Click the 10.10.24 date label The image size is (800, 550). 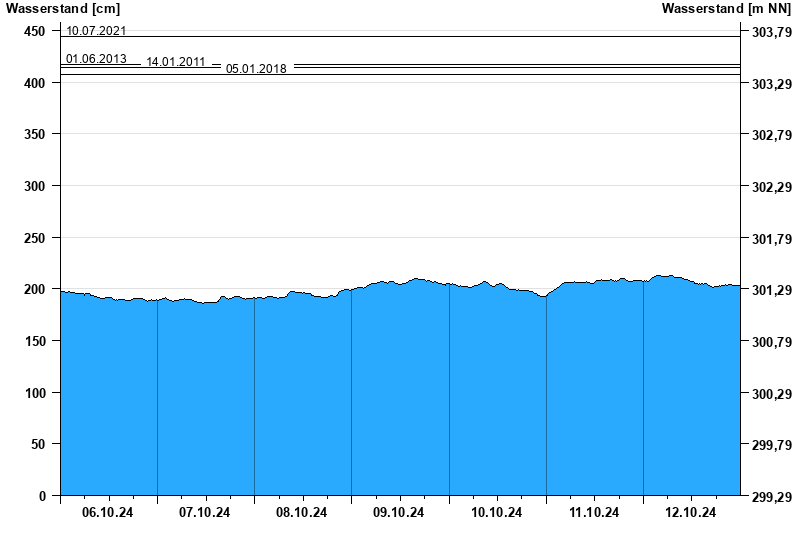click(x=497, y=512)
